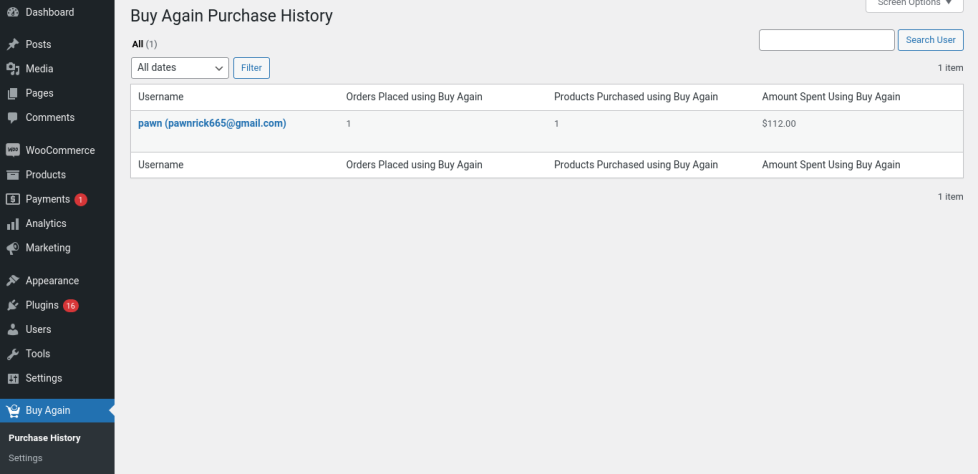Click the WooCommerce logo icon
The width and height of the screenshot is (978, 474).
[13, 151]
